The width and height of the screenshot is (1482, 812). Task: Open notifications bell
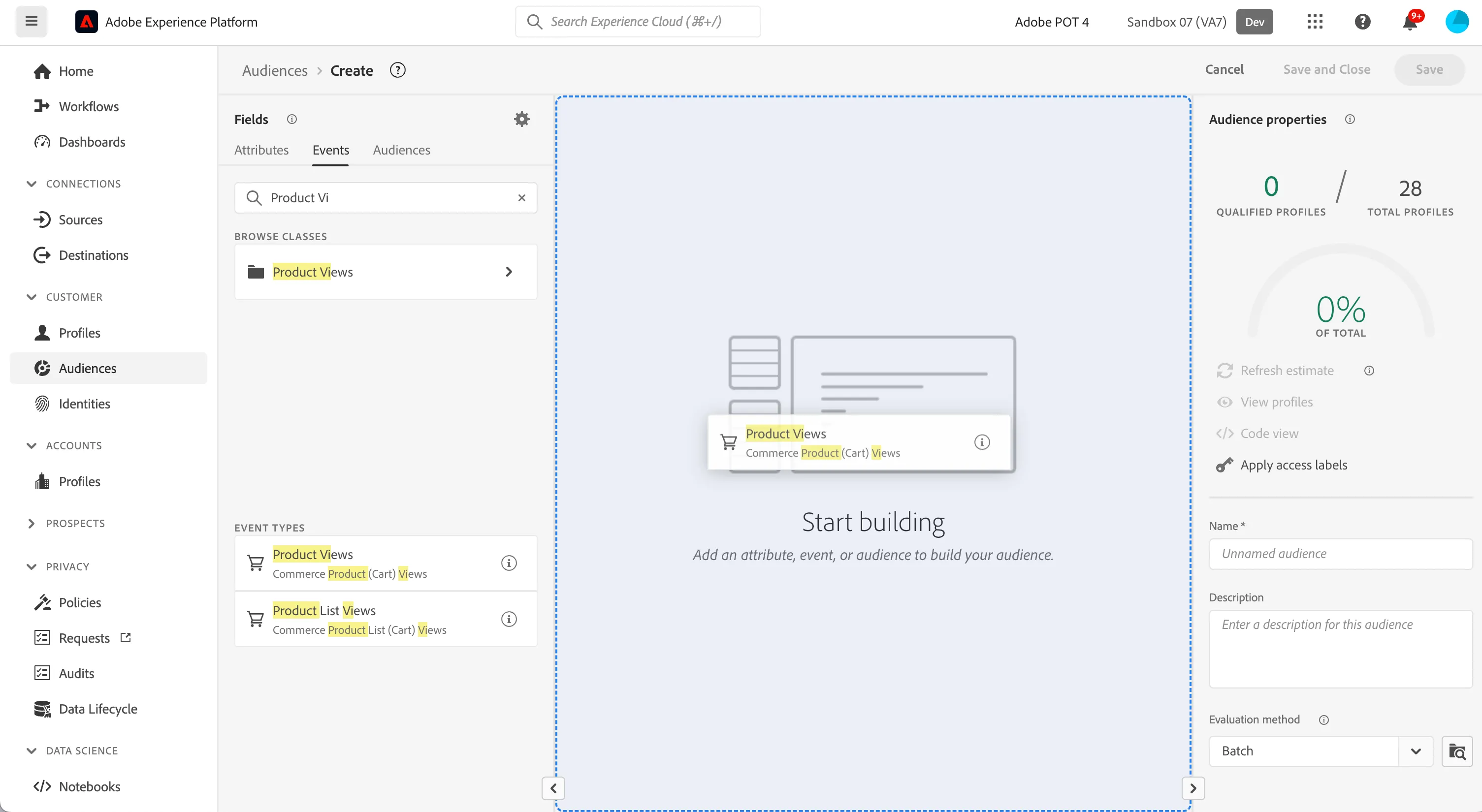1410,22
